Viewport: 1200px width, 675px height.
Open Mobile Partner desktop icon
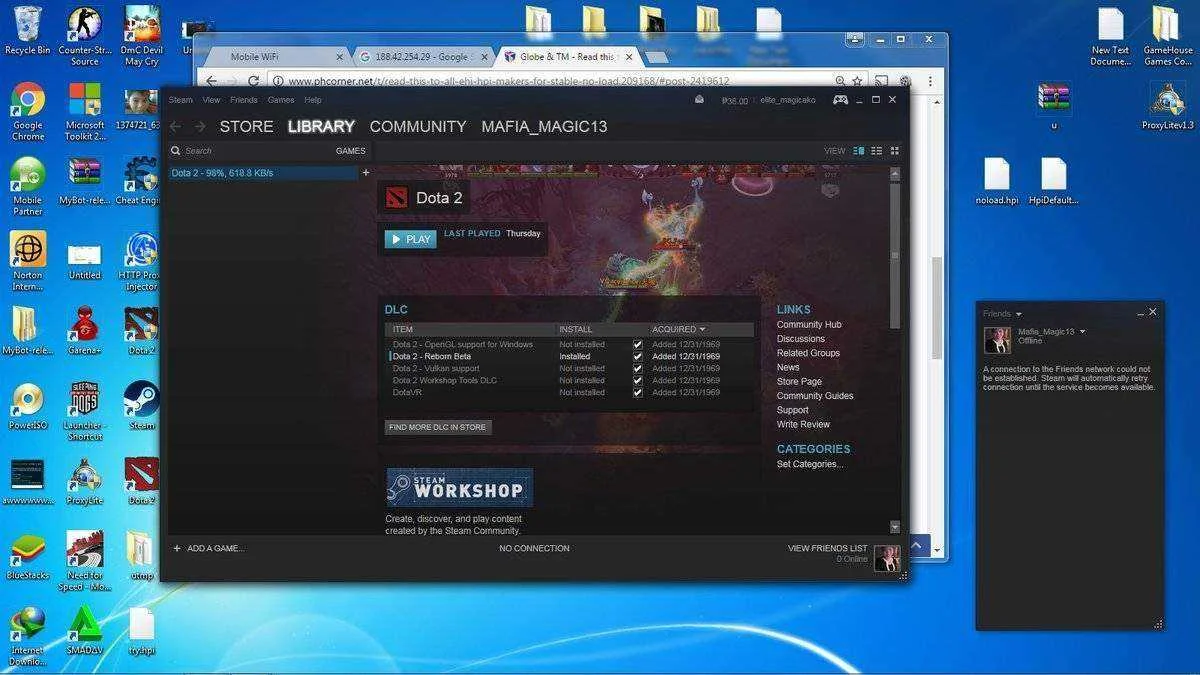point(28,174)
